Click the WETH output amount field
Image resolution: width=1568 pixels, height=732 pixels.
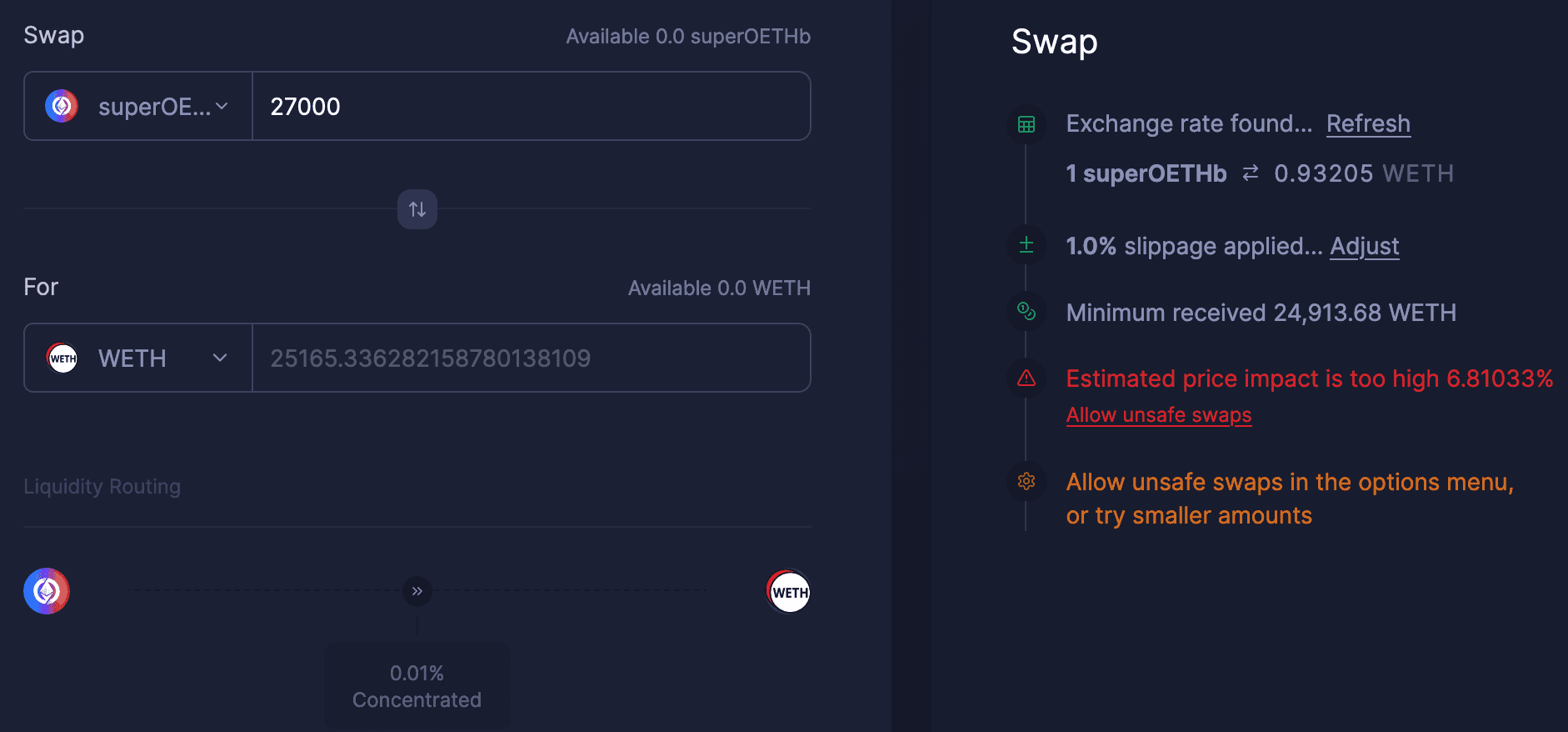[531, 358]
